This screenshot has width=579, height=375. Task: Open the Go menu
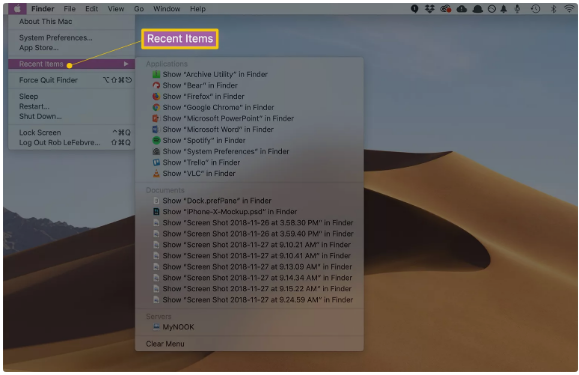coord(139,8)
